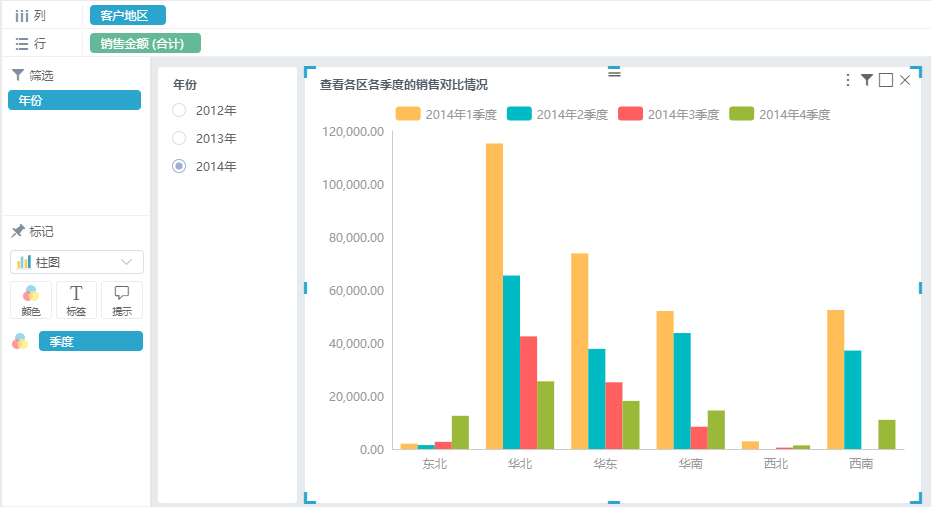Select the 2012年 radio option

179,110
